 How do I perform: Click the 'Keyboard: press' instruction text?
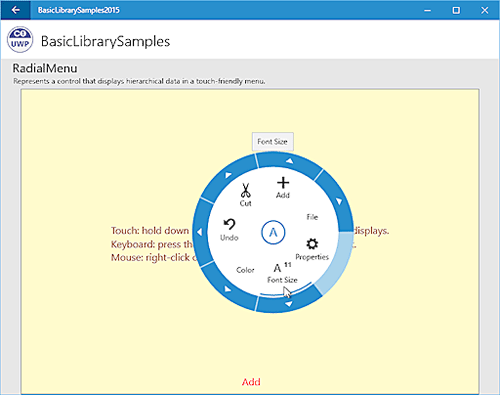tap(152, 244)
